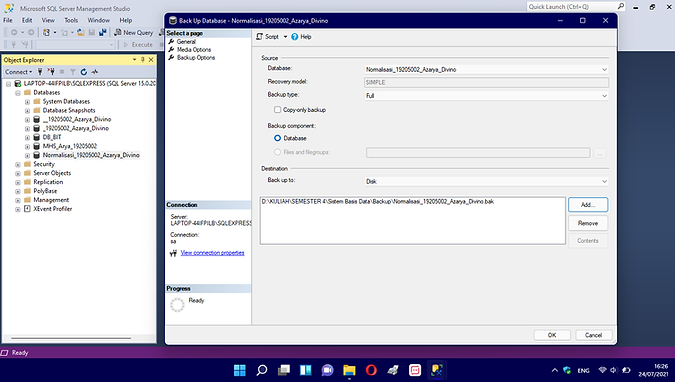Open Task View on taskbar
This screenshot has height=382, width=675.
[x=284, y=370]
